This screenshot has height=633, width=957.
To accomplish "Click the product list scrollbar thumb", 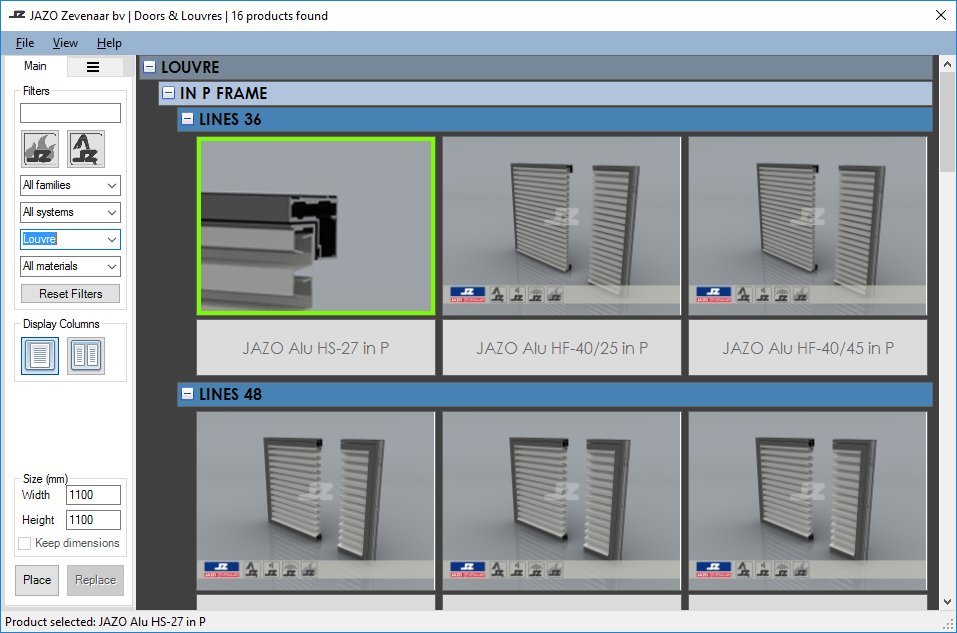I will point(947,122).
